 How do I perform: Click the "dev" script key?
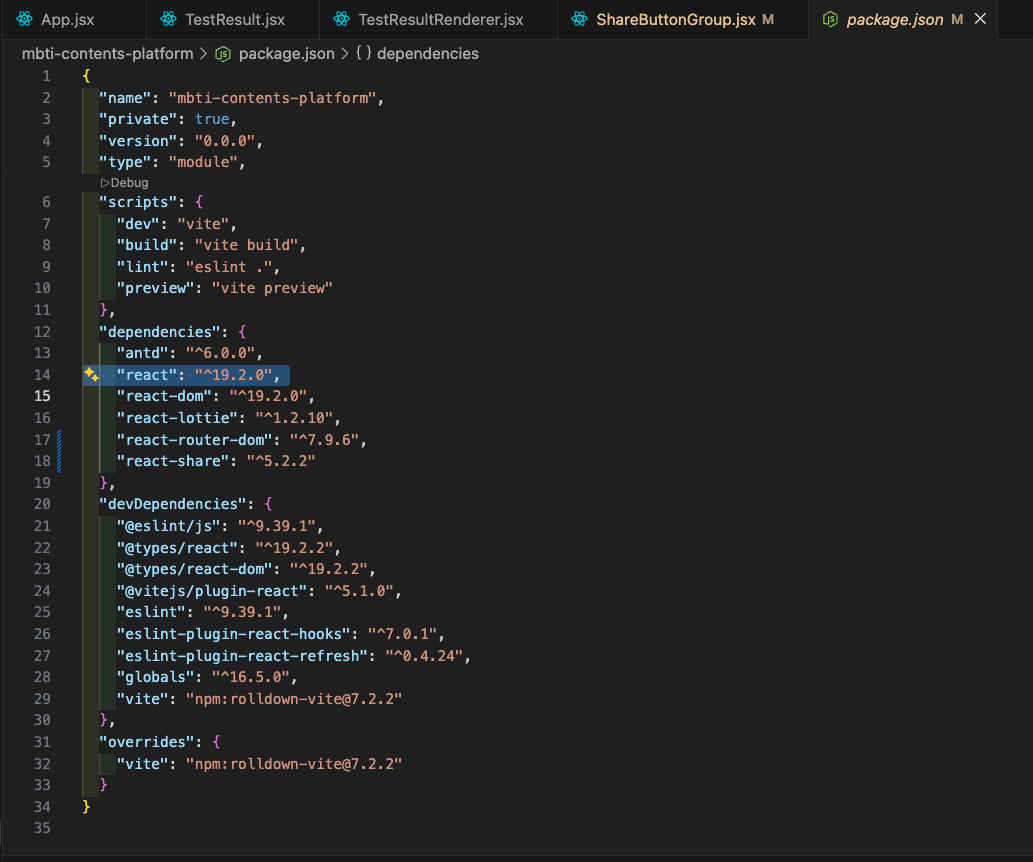(x=138, y=224)
